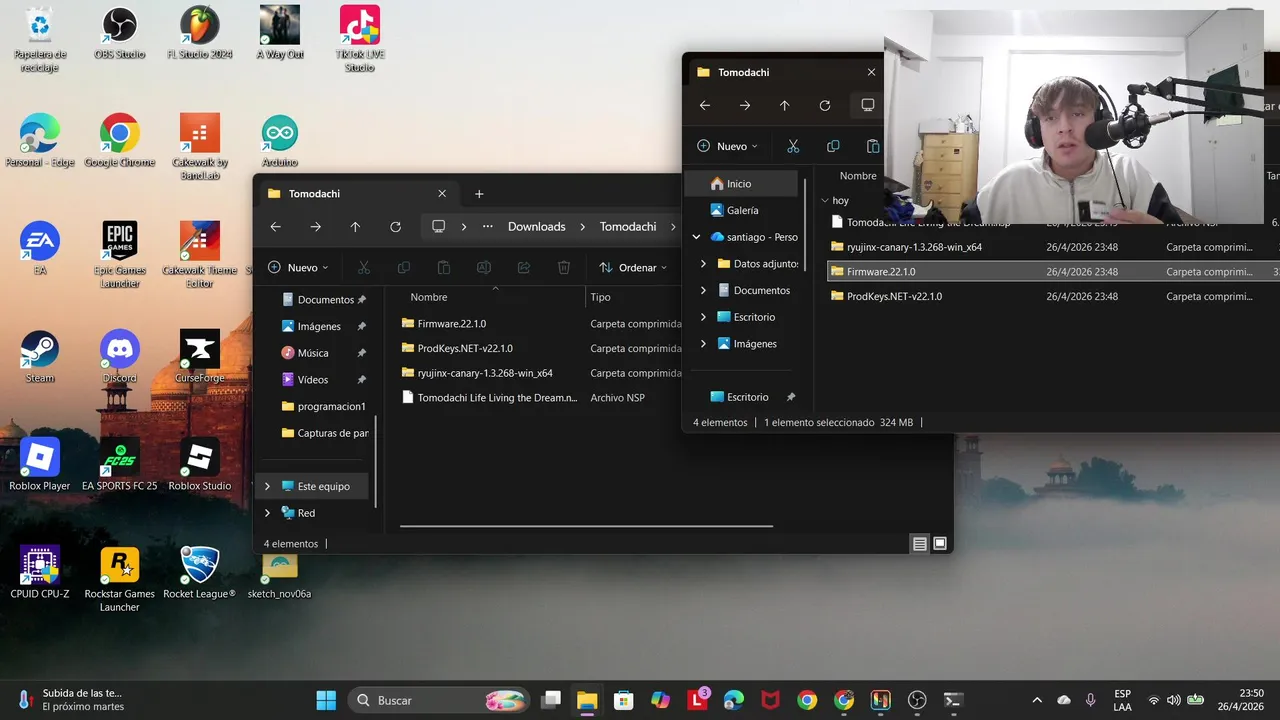Open File Explorer from the taskbar
Viewport: 1280px width, 720px height.
pos(587,700)
